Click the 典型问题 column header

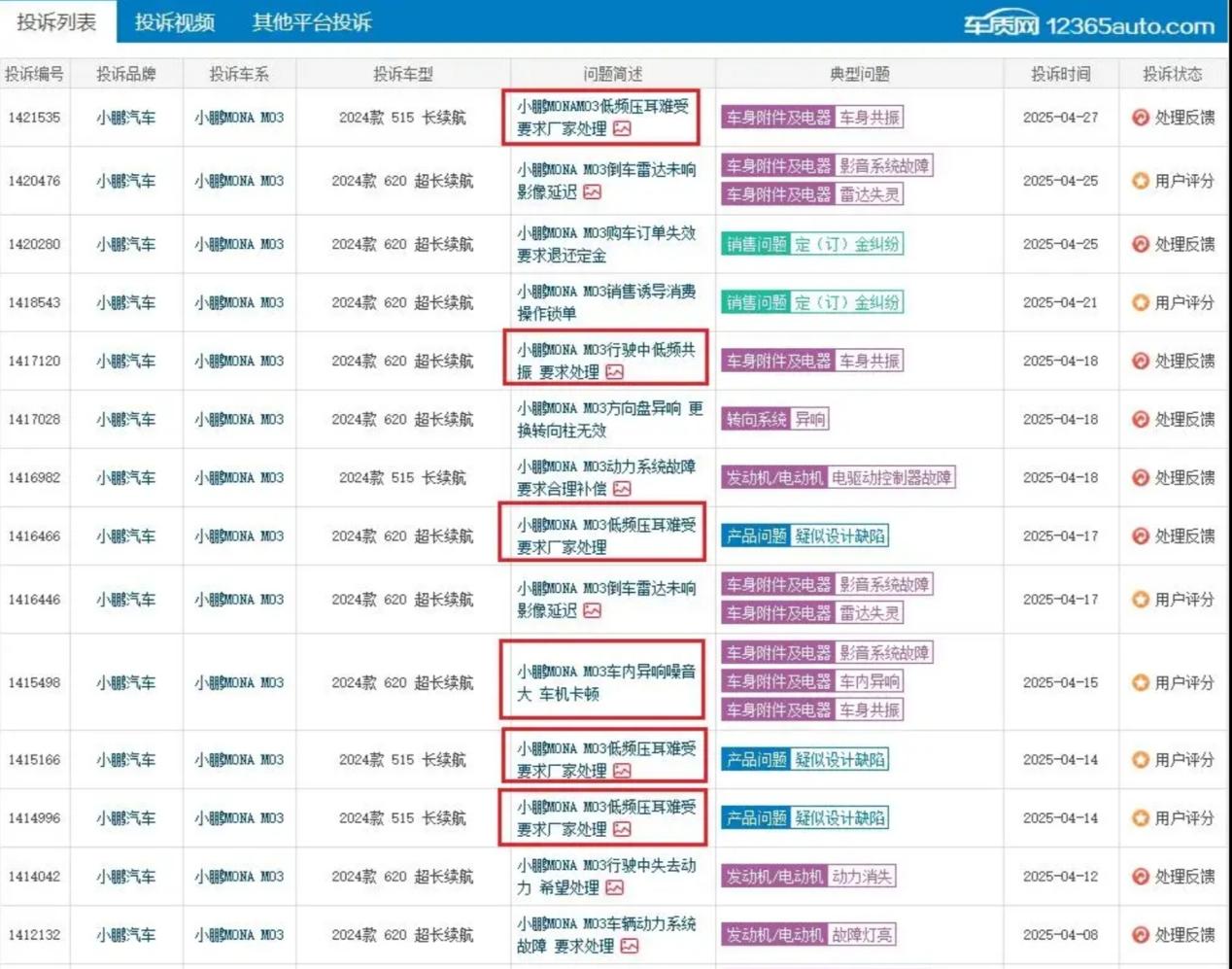coord(860,74)
